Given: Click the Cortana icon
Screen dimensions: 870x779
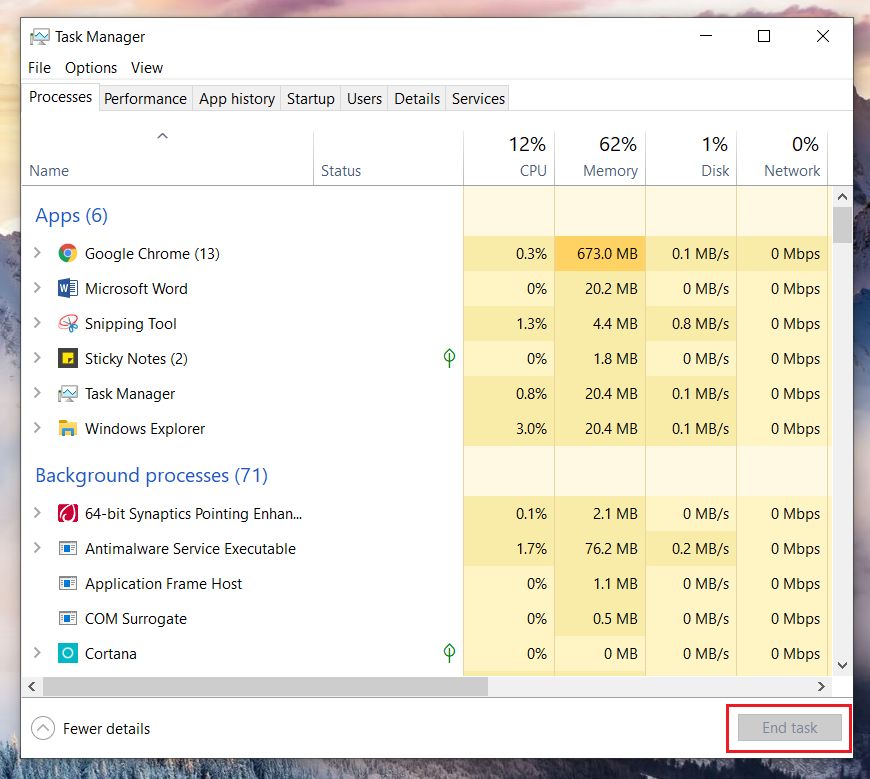Looking at the screenshot, I should 68,653.
